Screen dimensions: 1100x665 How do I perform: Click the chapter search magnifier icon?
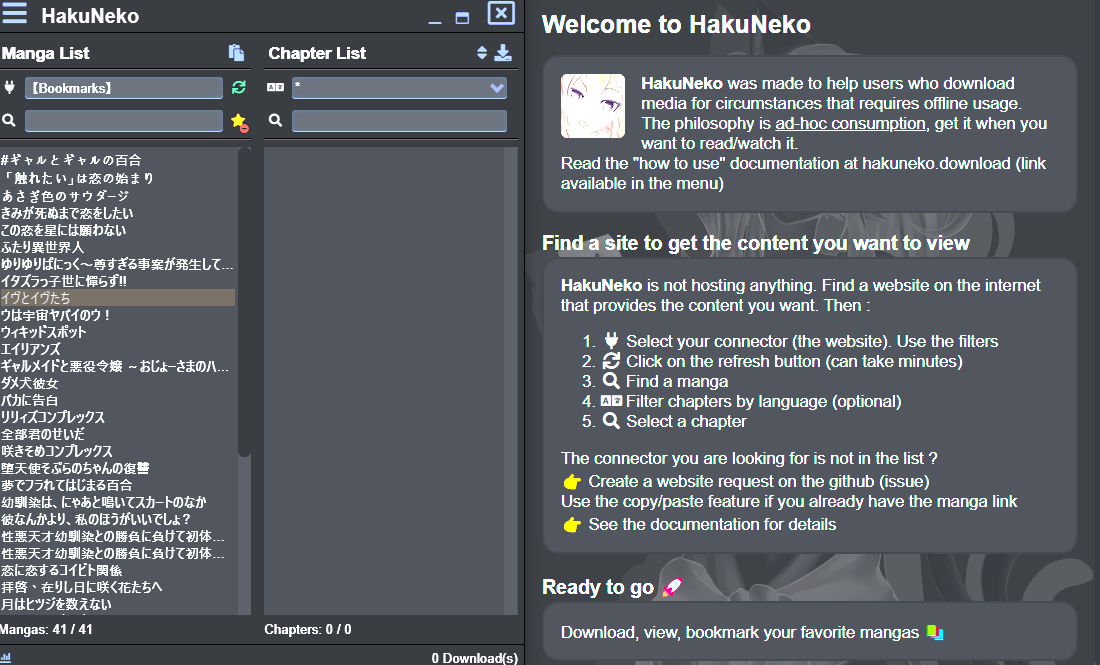pyautogui.click(x=276, y=121)
